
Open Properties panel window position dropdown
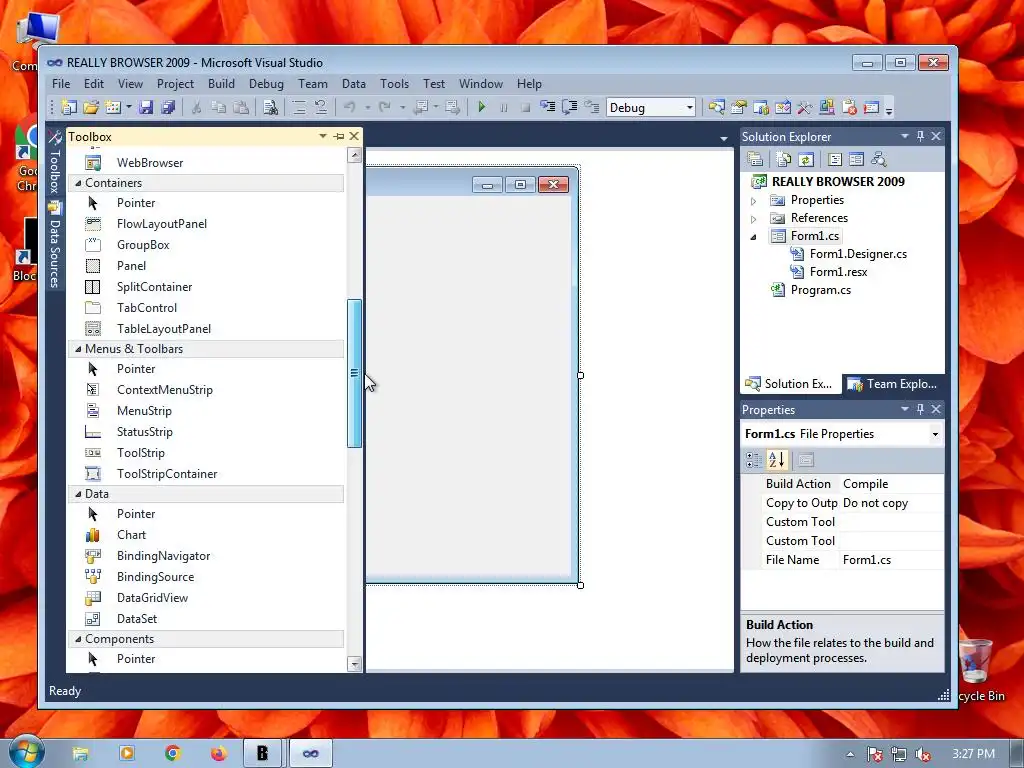[x=904, y=409]
